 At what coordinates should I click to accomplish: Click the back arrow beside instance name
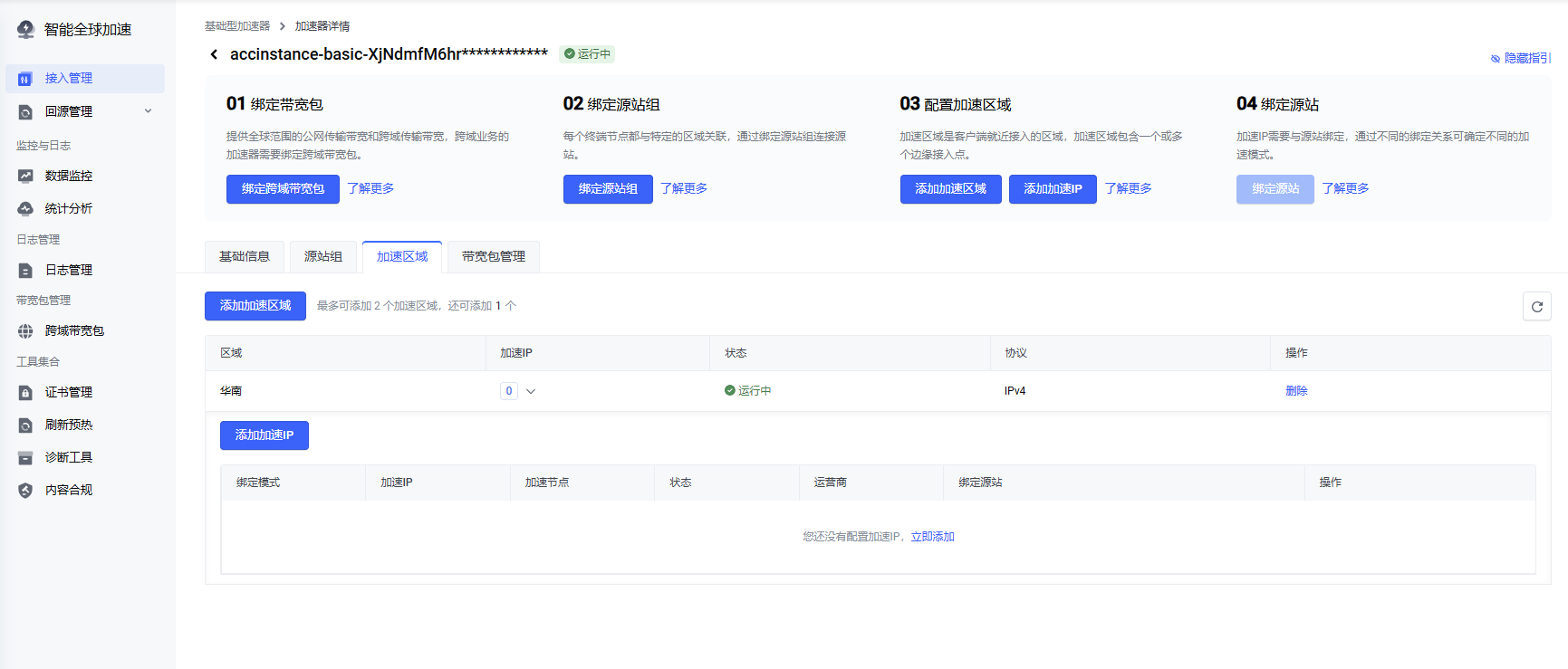tap(214, 54)
